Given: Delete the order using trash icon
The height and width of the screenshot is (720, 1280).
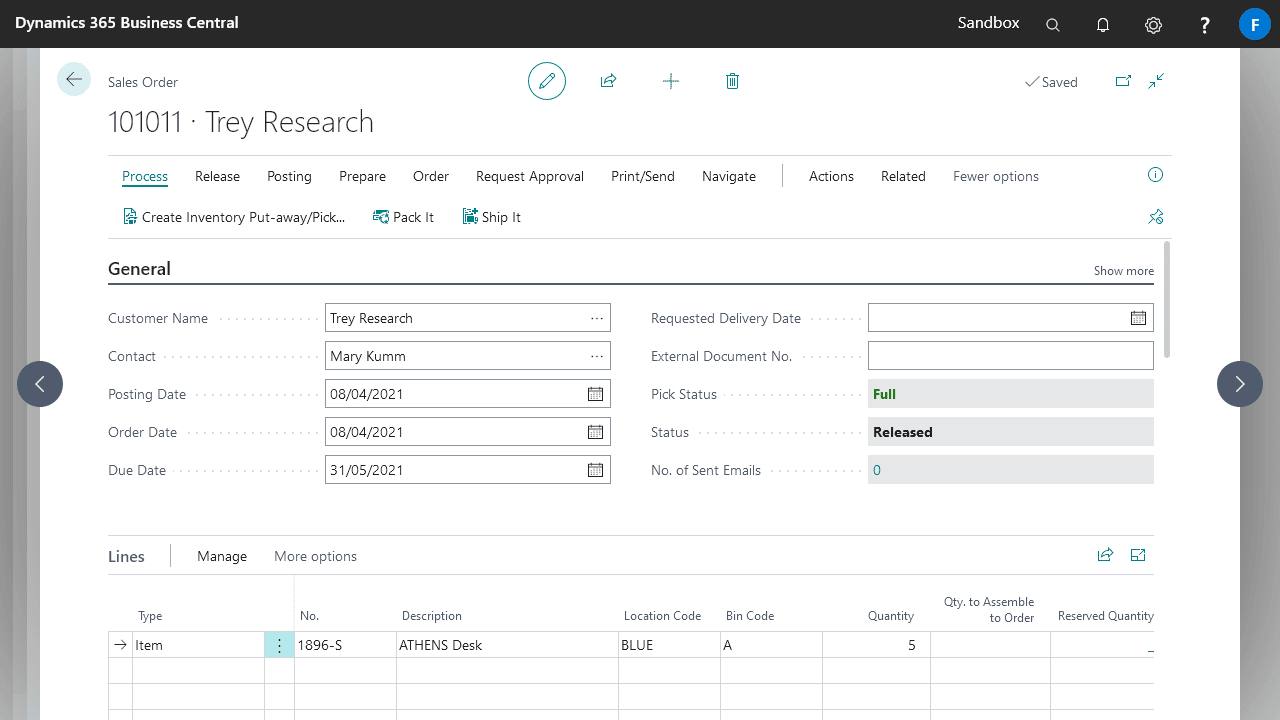Looking at the screenshot, I should pos(732,81).
